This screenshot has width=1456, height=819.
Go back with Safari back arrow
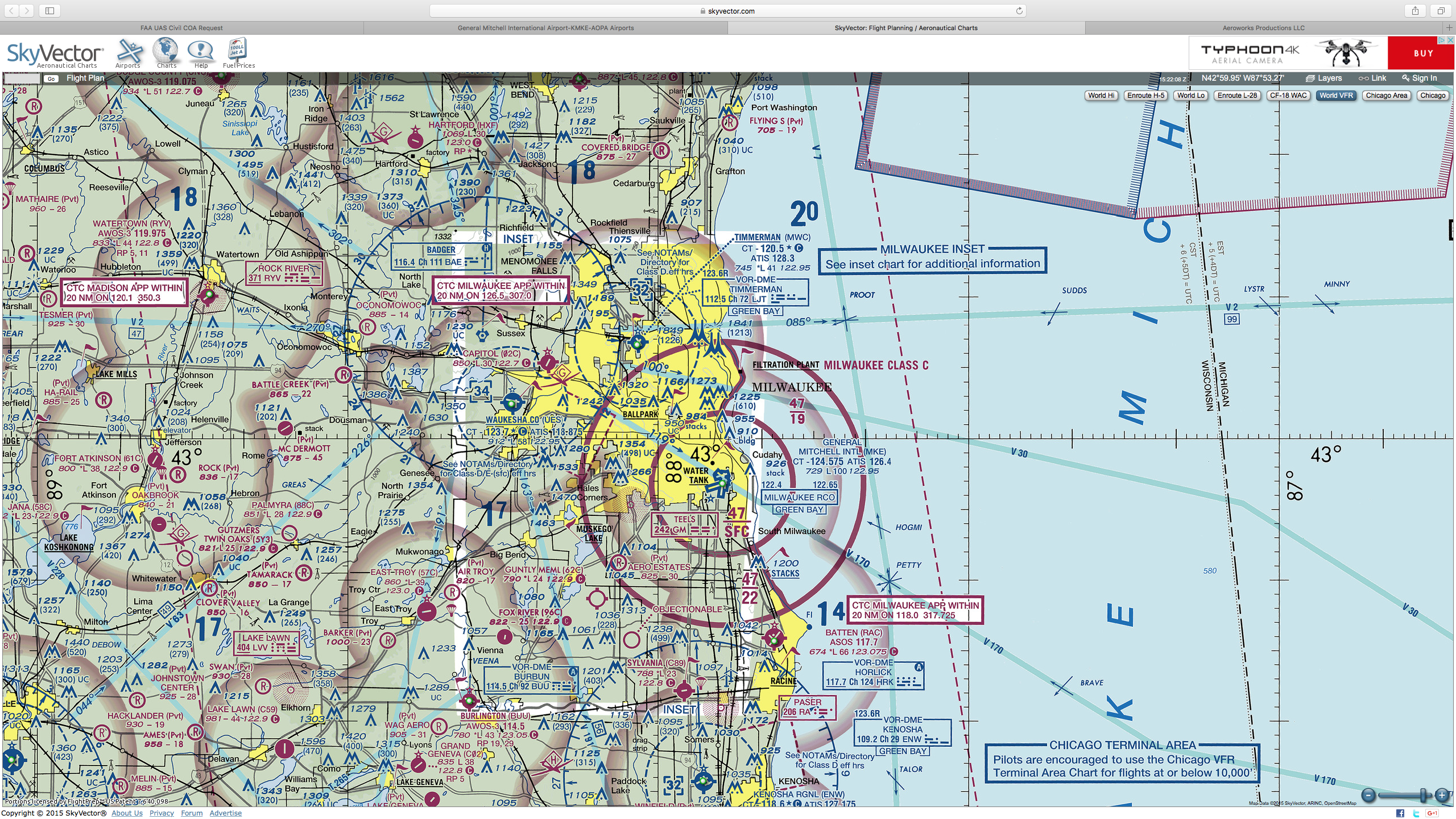[12, 10]
